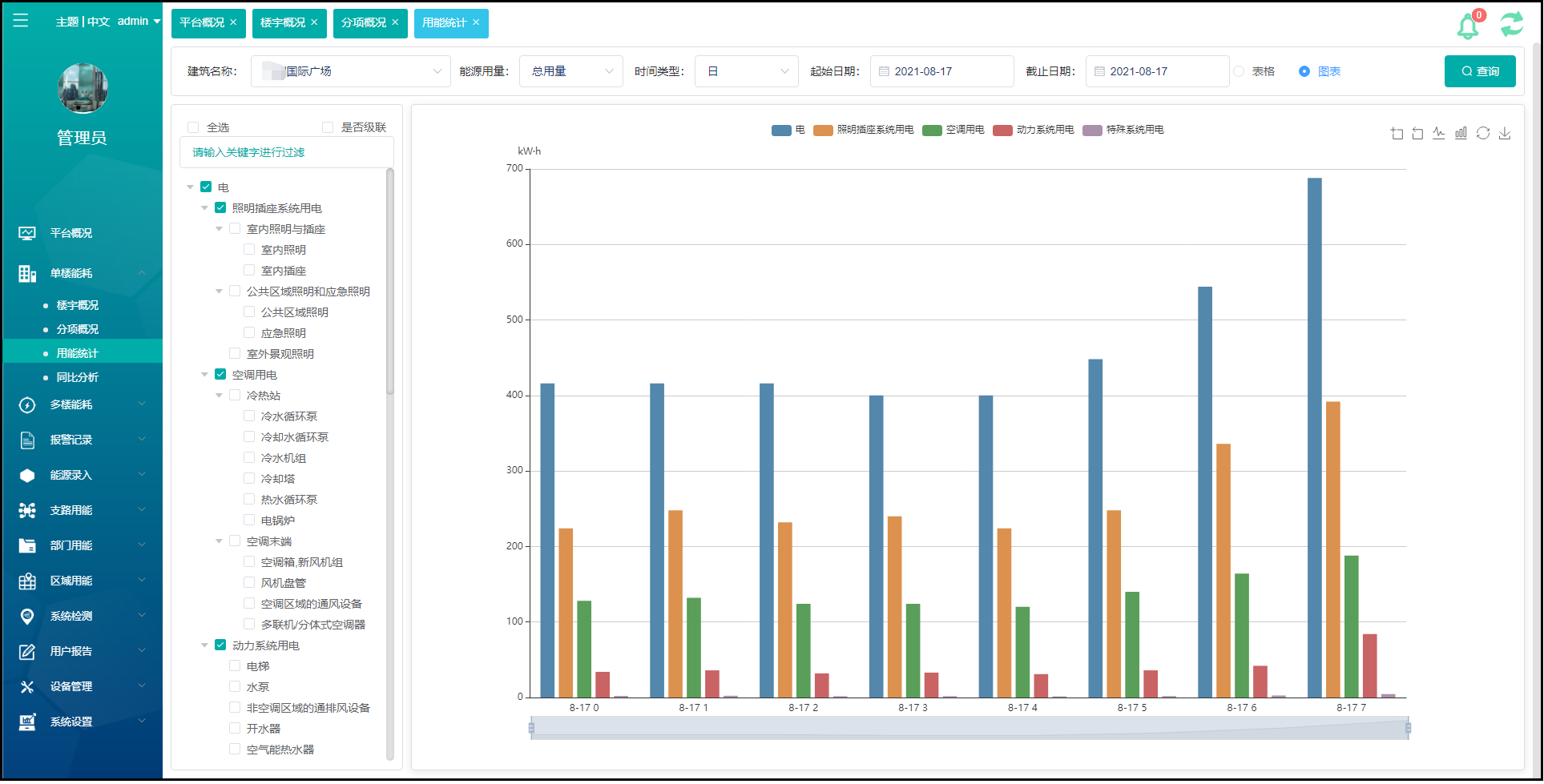This screenshot has width=1544, height=784.
Task: Focus the keyword filter input box
Action: coord(287,152)
